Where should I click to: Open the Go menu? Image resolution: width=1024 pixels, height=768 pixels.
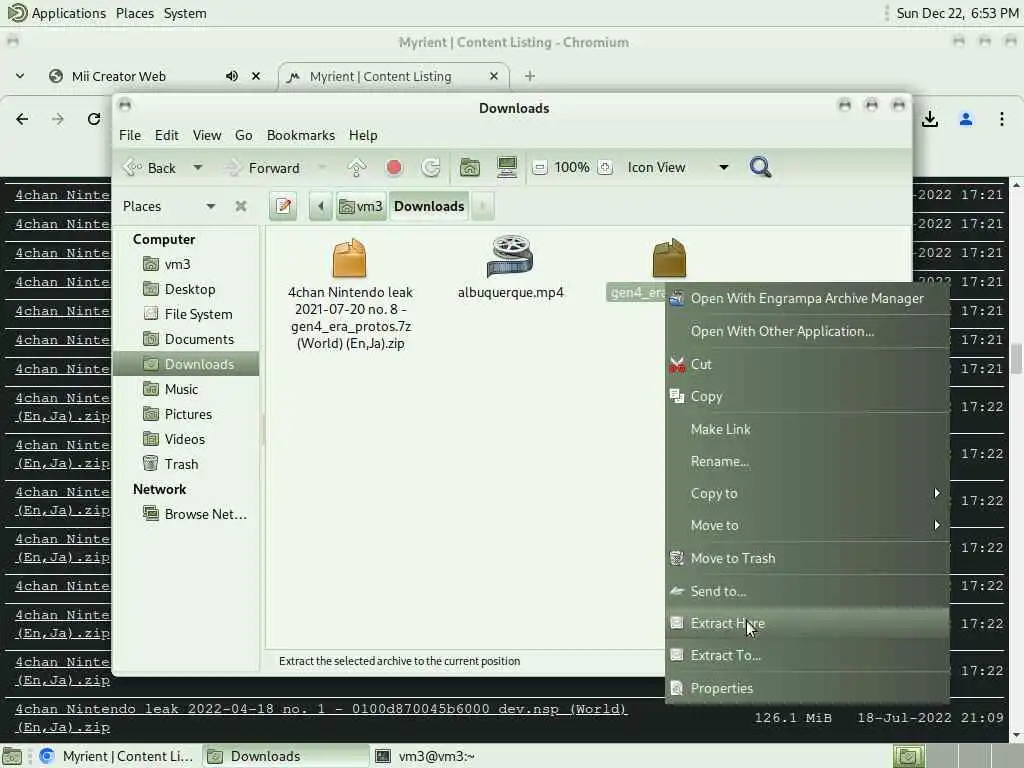pyautogui.click(x=244, y=135)
